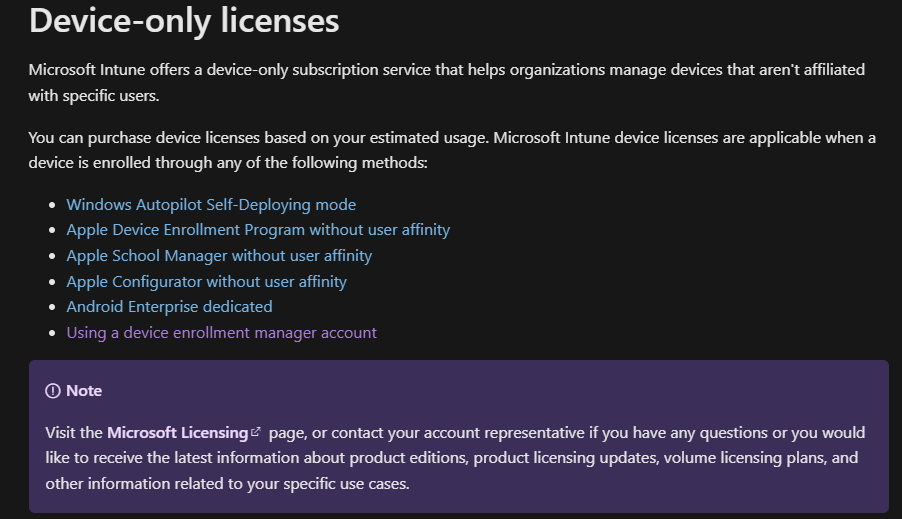Click external link icon next to Microsoft Licensing
The width and height of the screenshot is (902, 519).
click(256, 432)
